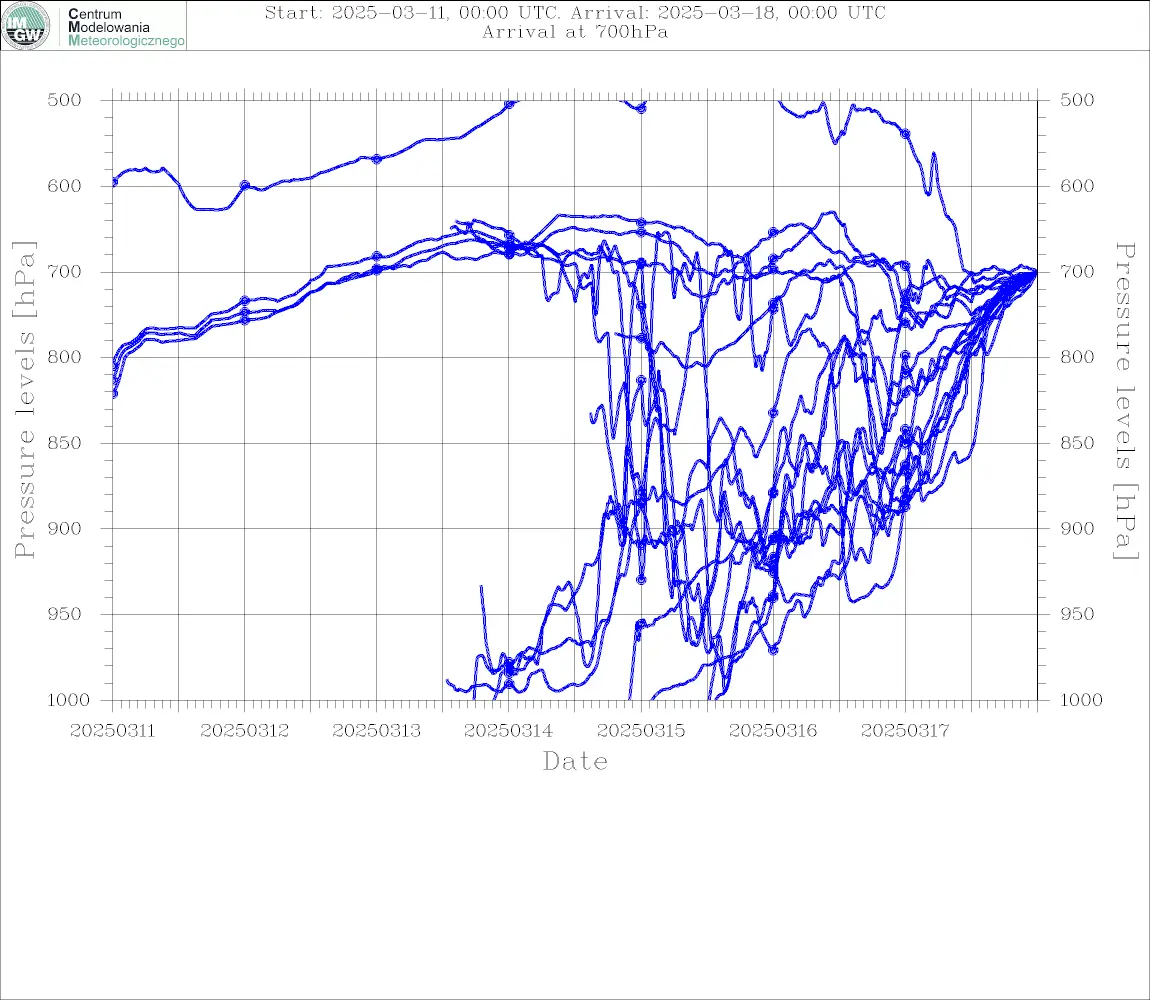1150x1000 pixels.
Task: Click right axis label 700
Action: pos(1077,271)
